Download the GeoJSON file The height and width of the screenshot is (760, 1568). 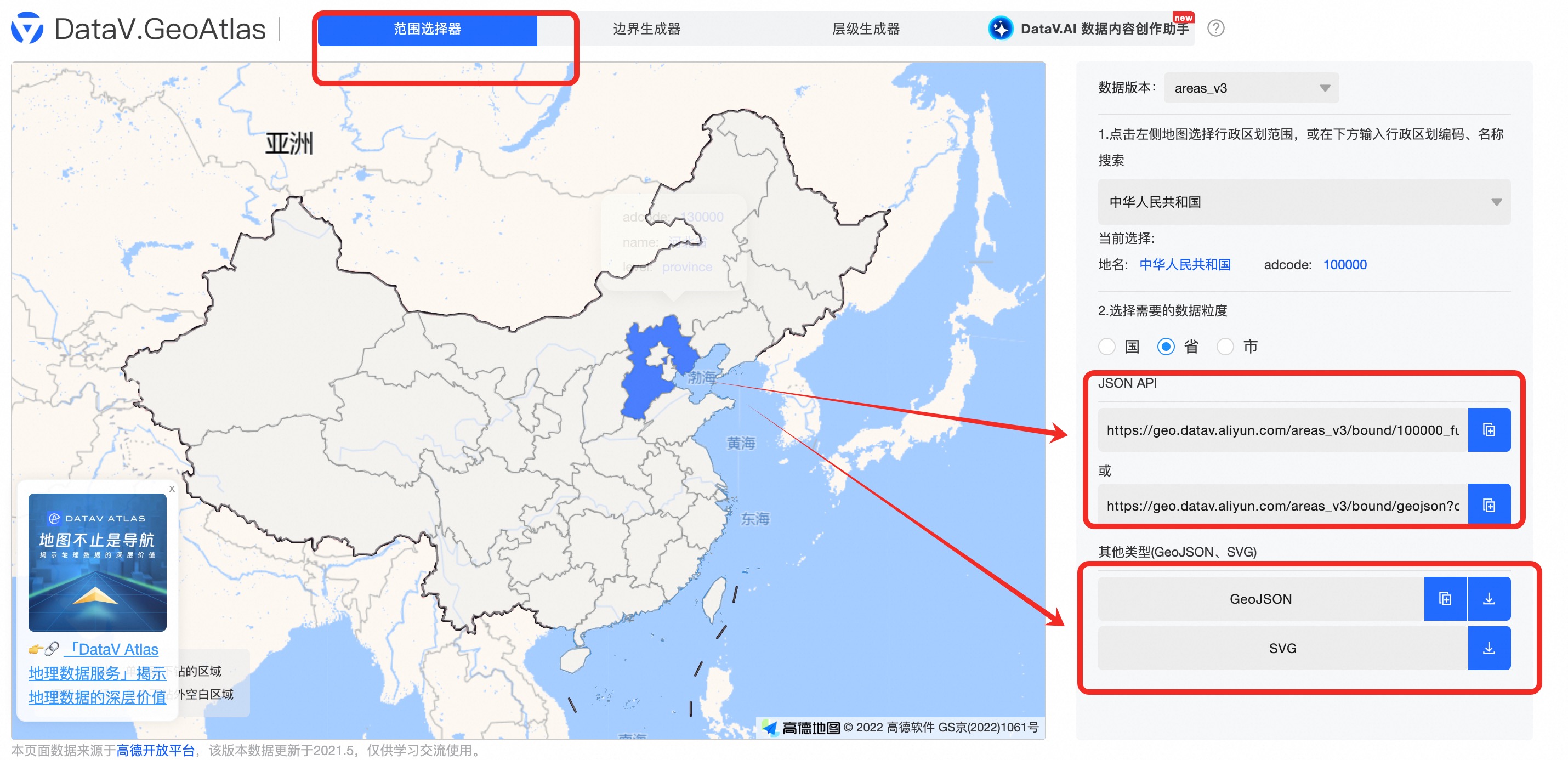coord(1490,599)
